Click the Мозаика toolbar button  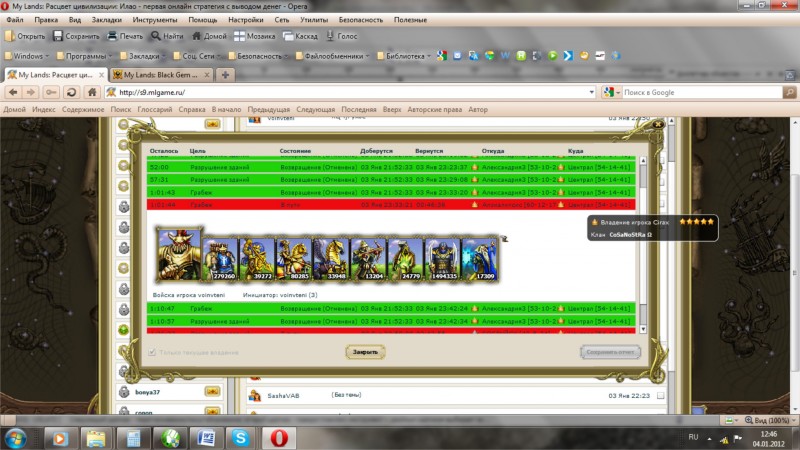pos(255,36)
